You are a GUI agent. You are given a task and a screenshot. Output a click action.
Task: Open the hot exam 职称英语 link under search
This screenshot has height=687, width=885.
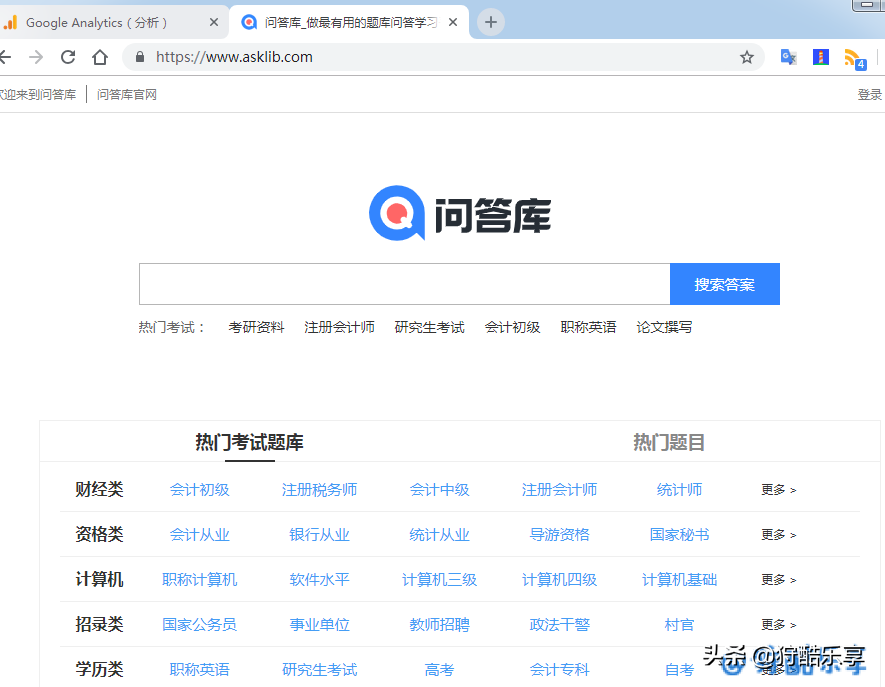pos(588,327)
